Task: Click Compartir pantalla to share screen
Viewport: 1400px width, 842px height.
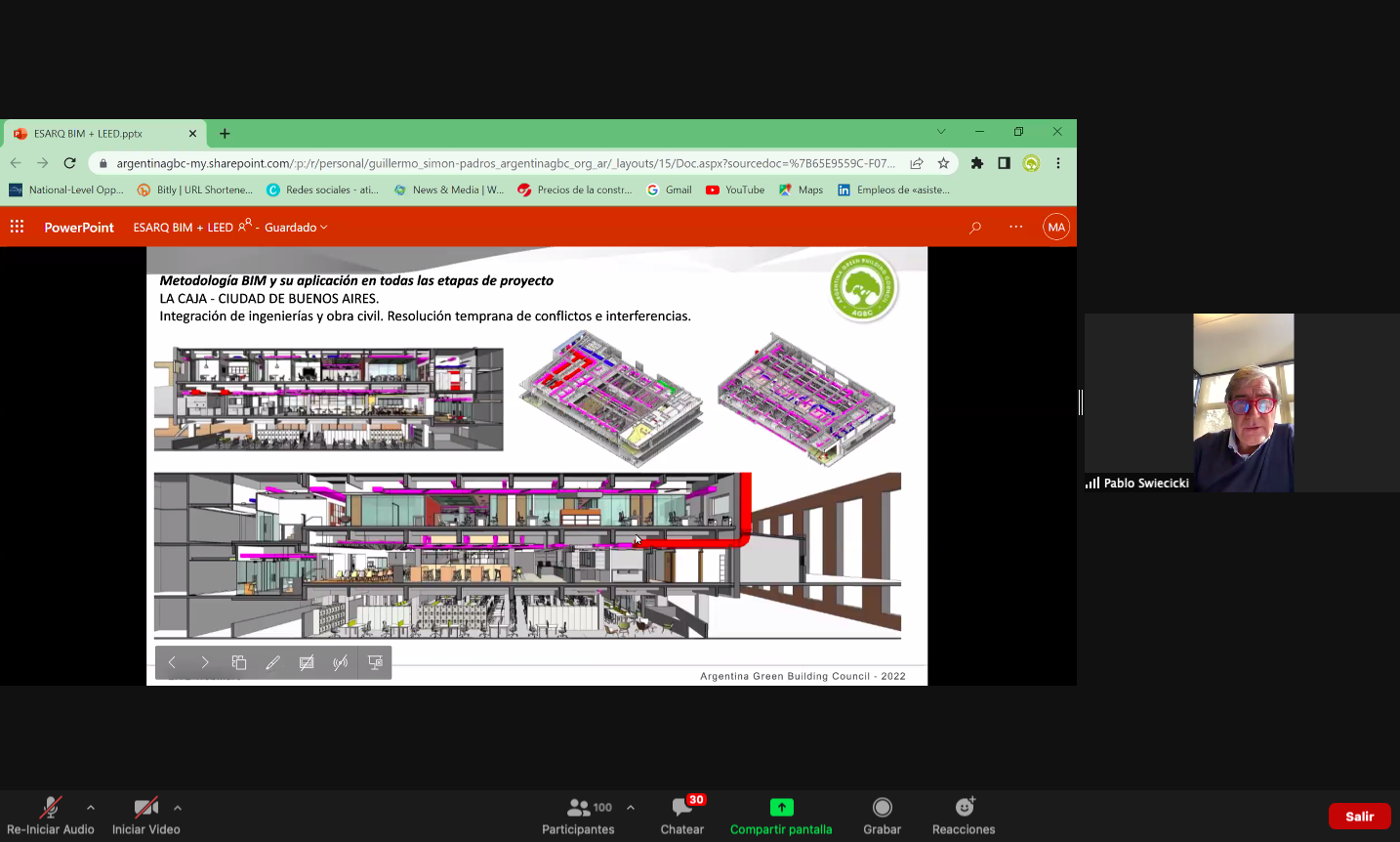Action: pos(781,816)
